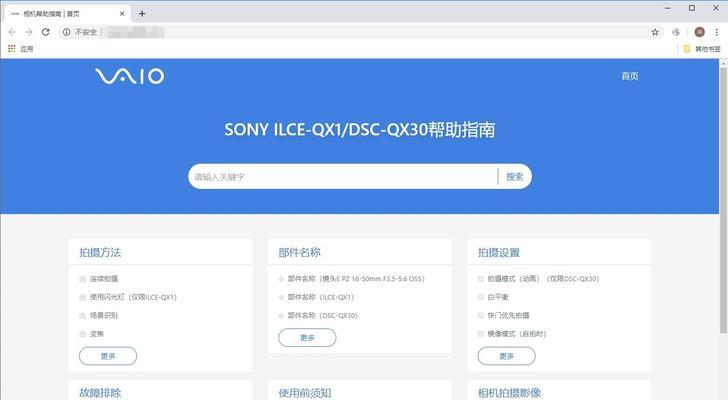The height and width of the screenshot is (400, 728).
Task: Show 更多 under 拍摄方法
Action: (108, 356)
